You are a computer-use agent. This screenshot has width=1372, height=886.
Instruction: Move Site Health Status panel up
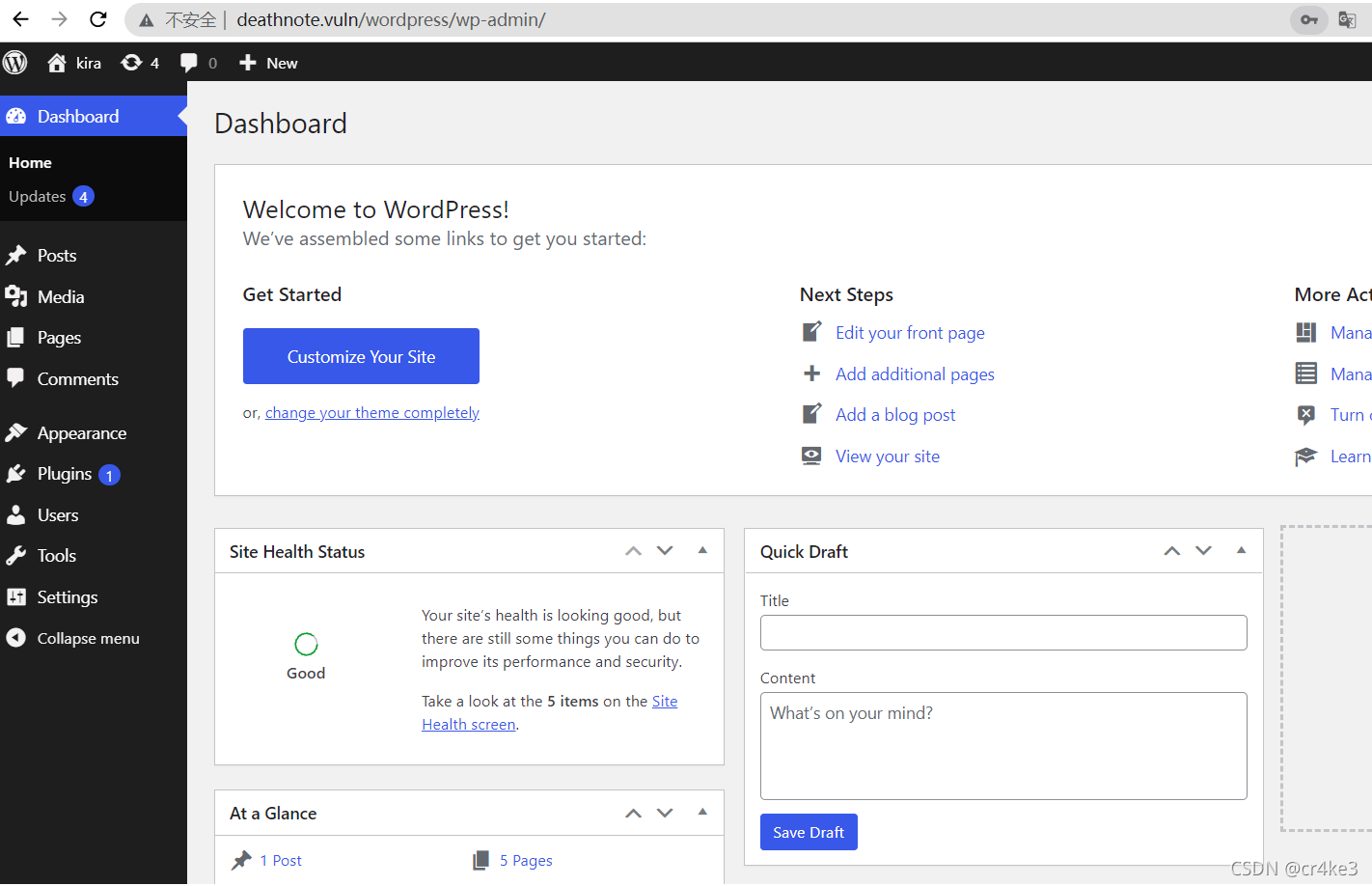[x=633, y=551]
